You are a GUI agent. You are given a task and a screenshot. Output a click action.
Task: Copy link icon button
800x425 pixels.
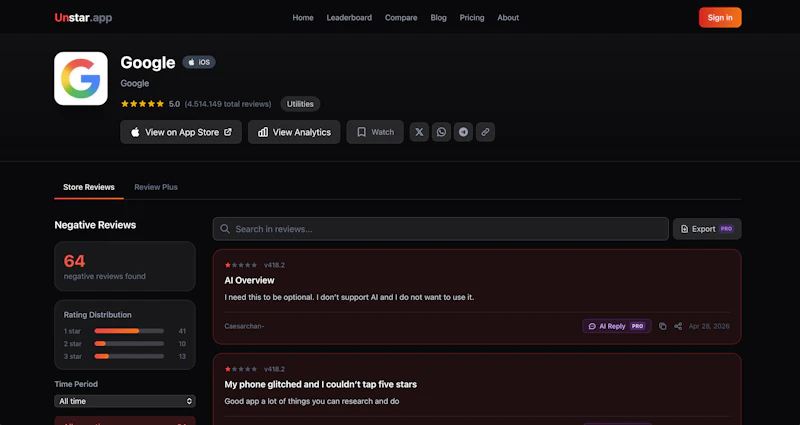coord(485,132)
